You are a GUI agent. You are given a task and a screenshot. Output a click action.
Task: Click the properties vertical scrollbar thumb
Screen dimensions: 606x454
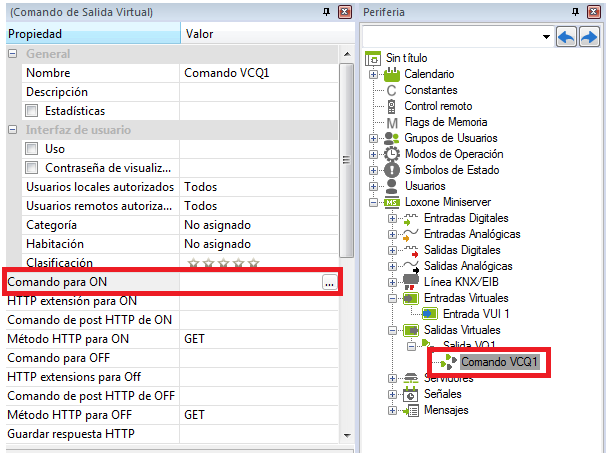pos(346,160)
